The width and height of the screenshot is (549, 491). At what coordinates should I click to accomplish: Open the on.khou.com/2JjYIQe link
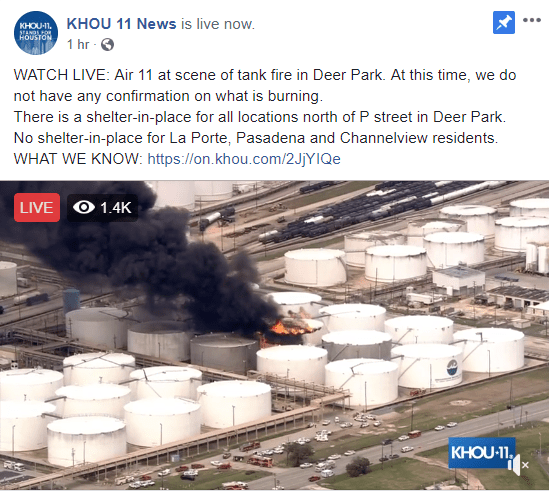(244, 159)
